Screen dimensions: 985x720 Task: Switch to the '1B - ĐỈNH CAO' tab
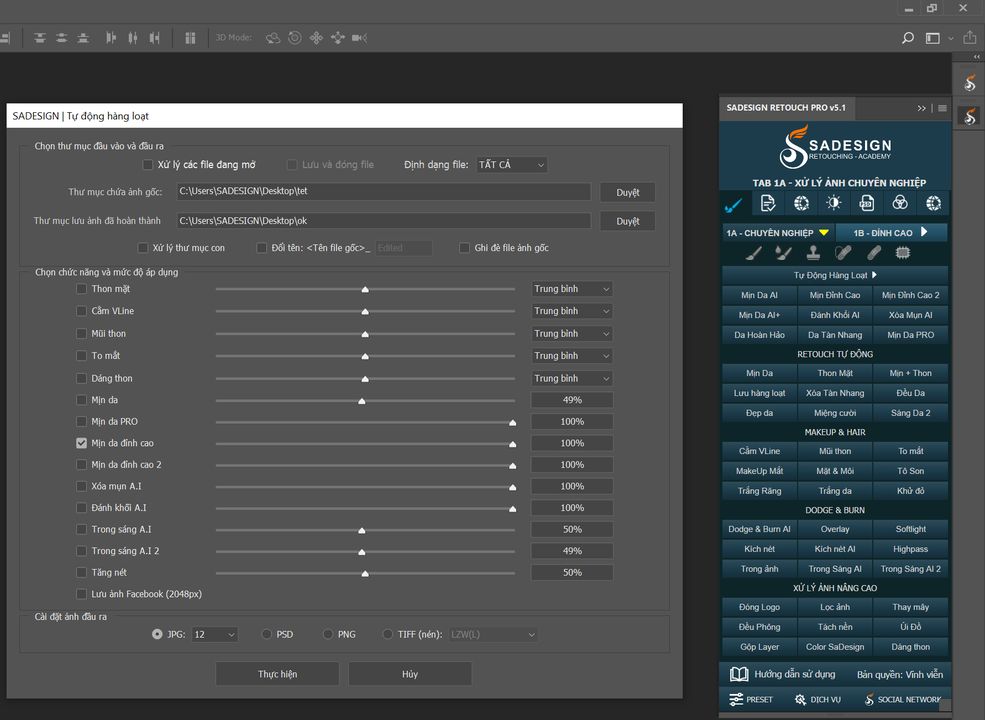coord(883,232)
